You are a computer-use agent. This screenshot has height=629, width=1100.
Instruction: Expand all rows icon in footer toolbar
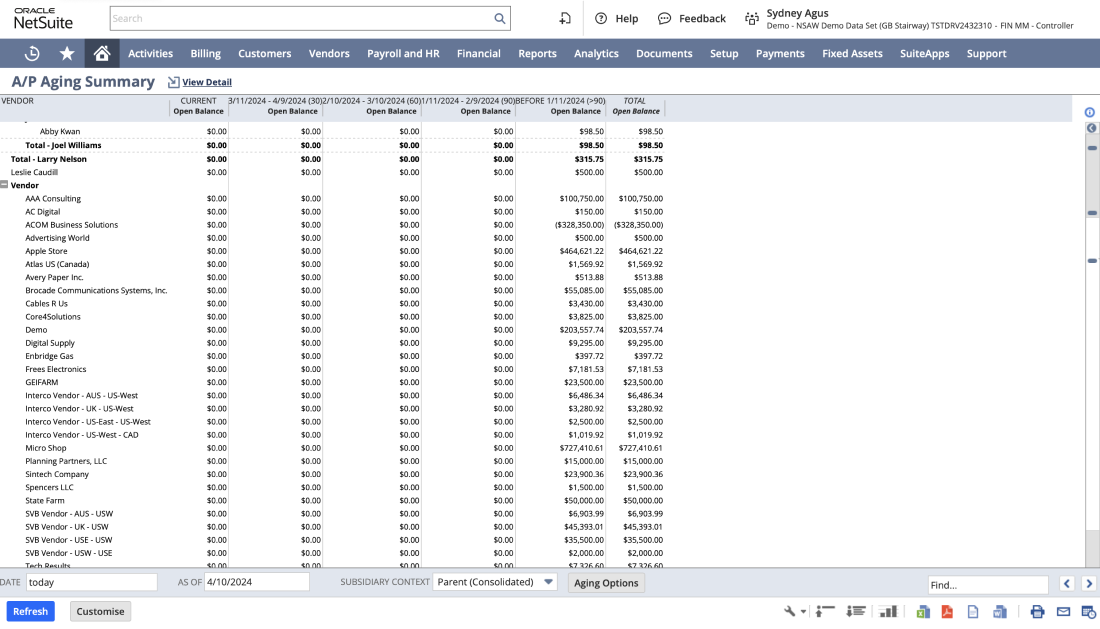point(856,612)
